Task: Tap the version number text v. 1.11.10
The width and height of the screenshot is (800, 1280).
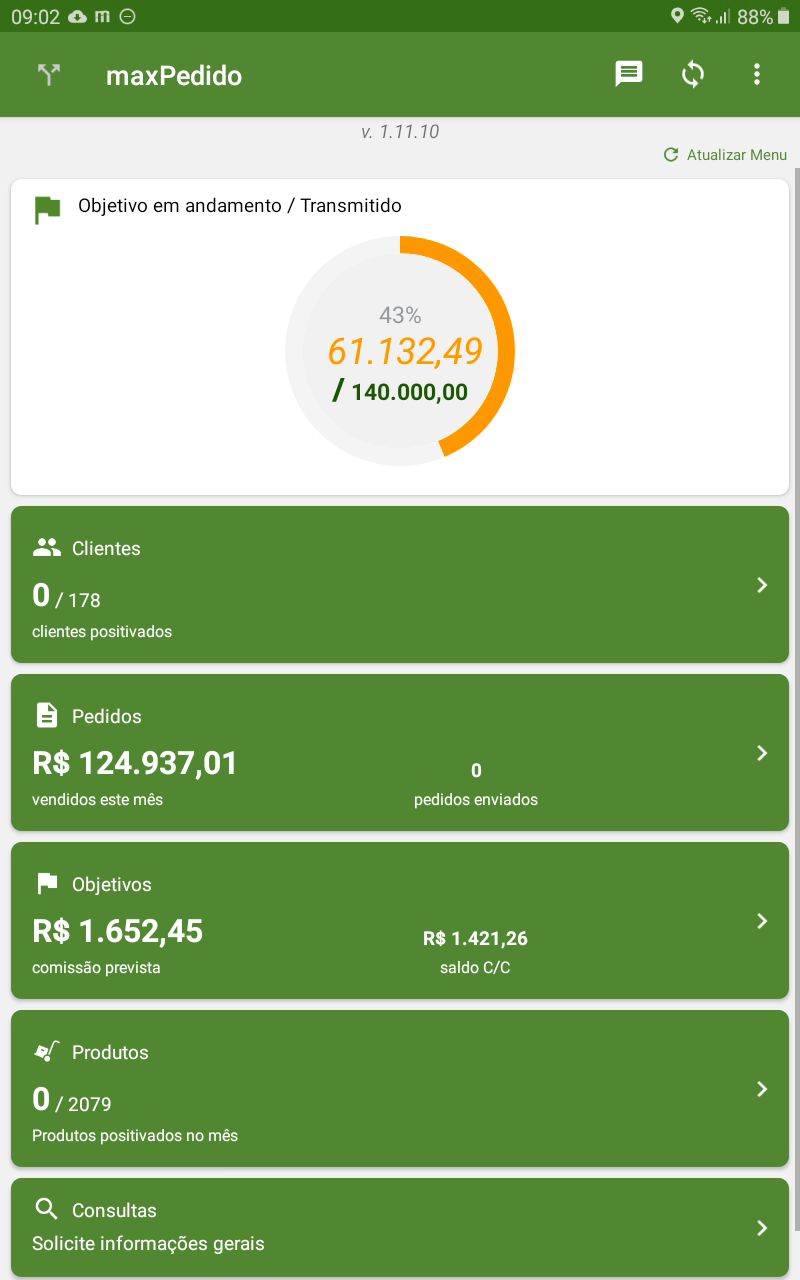Action: [400, 131]
